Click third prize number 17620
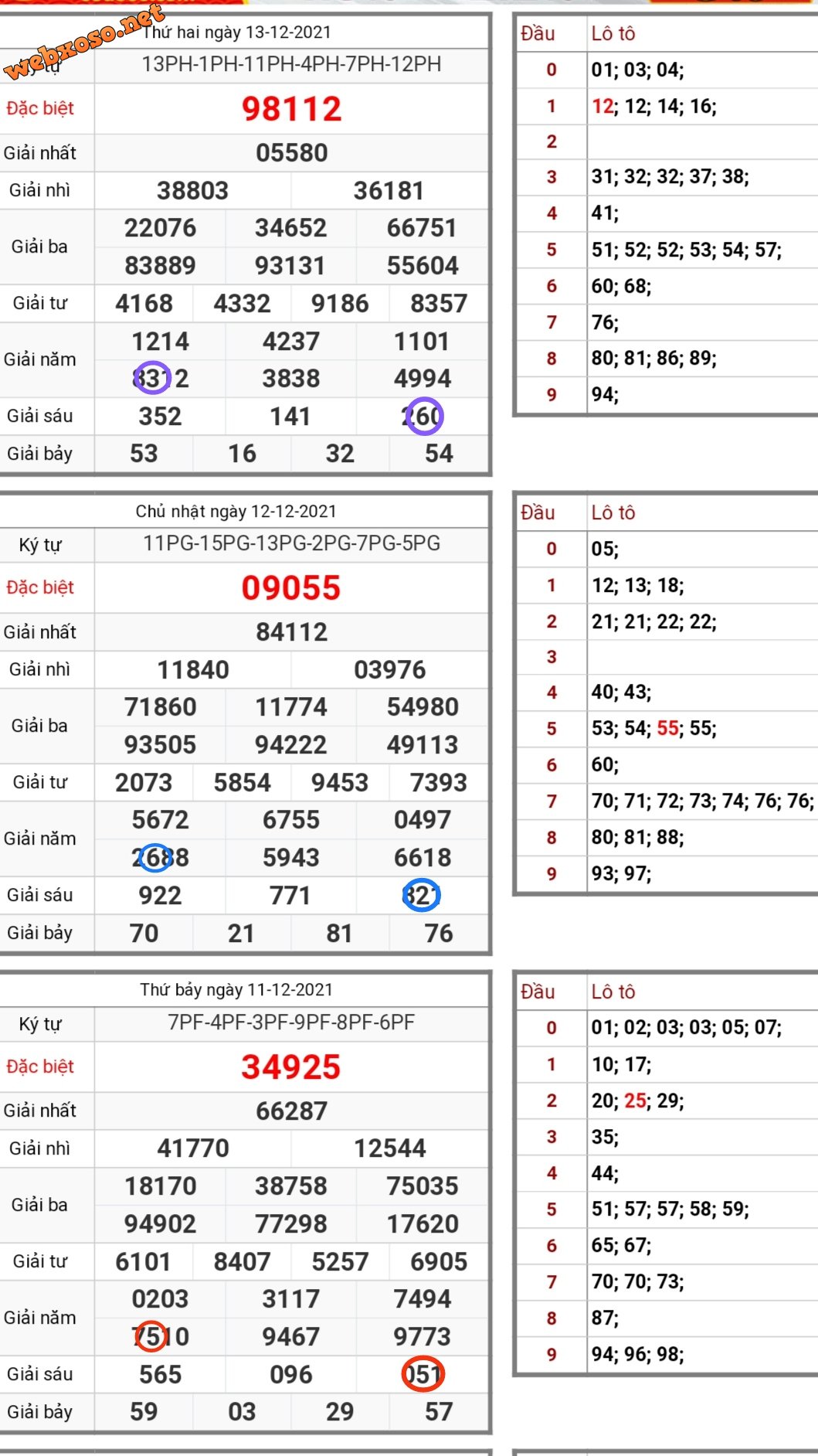Screen dimensions: 818x1456 [423, 1224]
